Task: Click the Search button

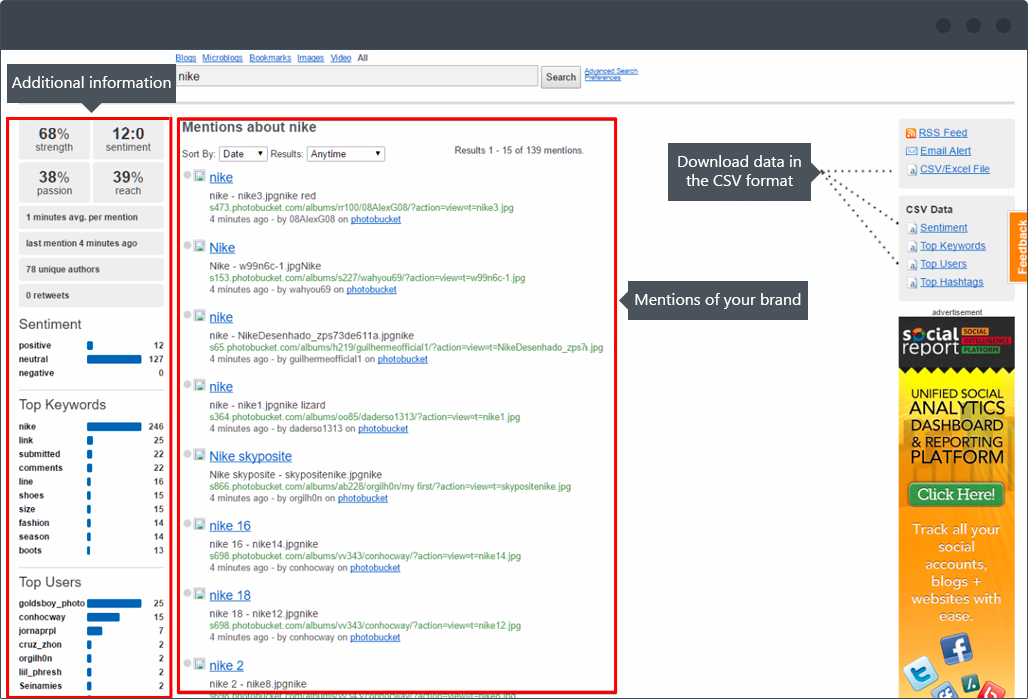Action: coord(561,77)
